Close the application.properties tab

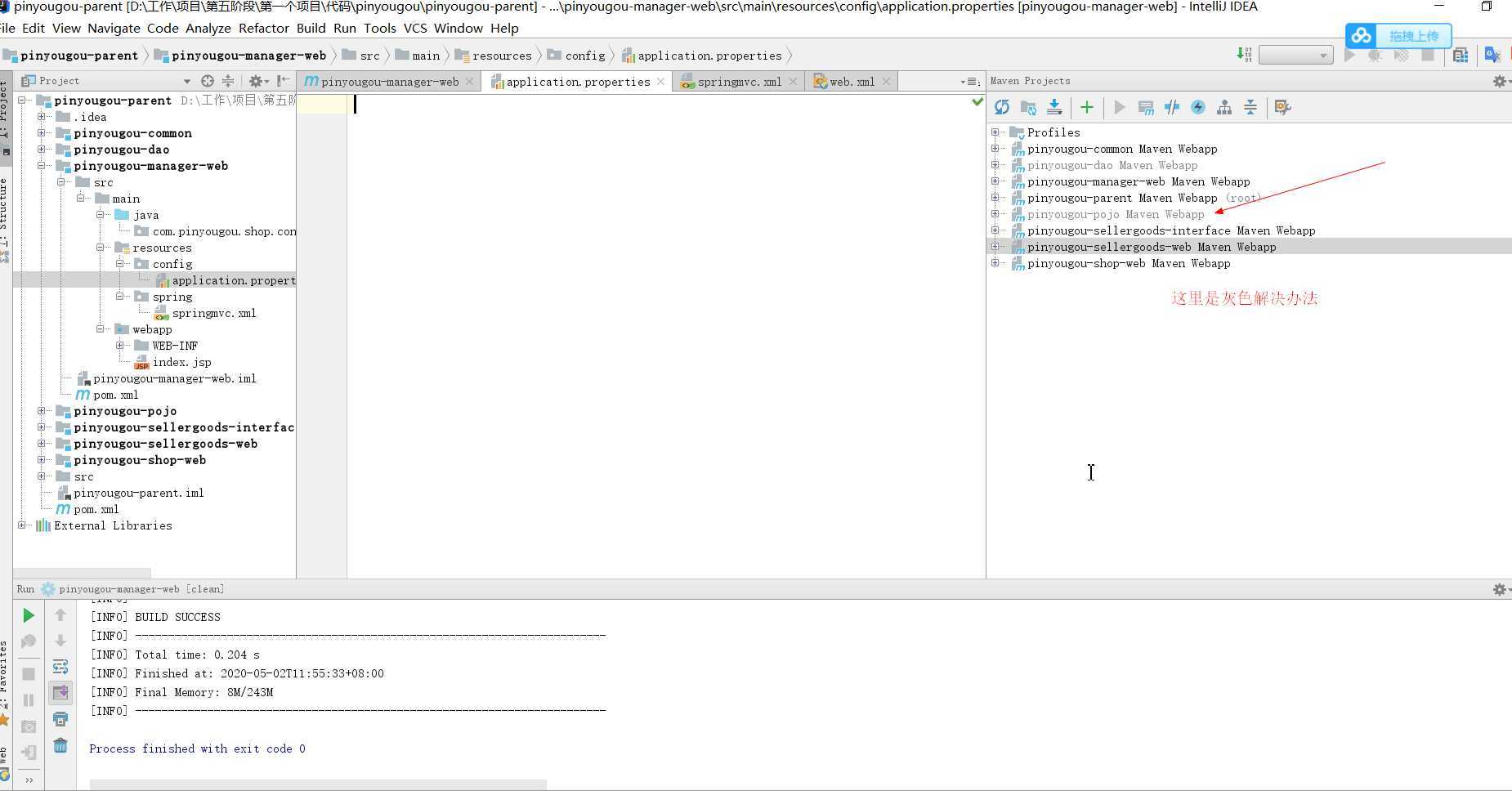click(660, 82)
